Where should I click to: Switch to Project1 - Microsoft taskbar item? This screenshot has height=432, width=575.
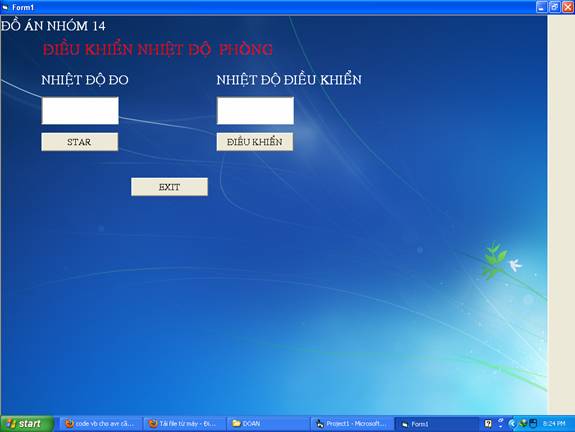click(352, 424)
